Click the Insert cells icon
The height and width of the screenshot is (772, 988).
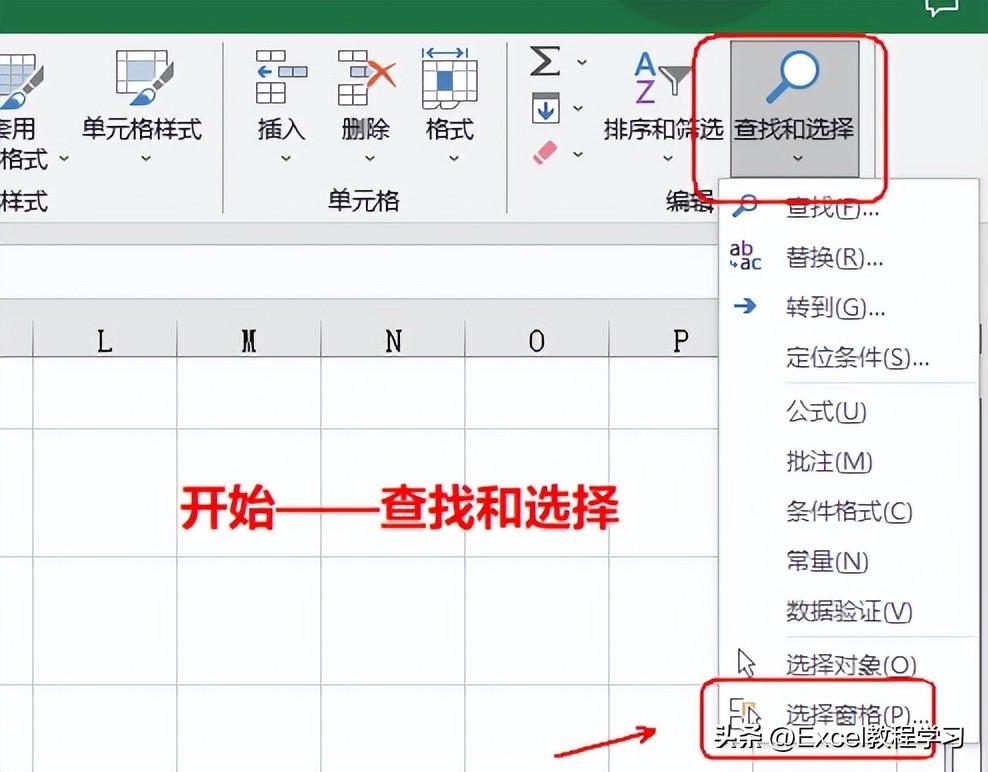click(281, 77)
